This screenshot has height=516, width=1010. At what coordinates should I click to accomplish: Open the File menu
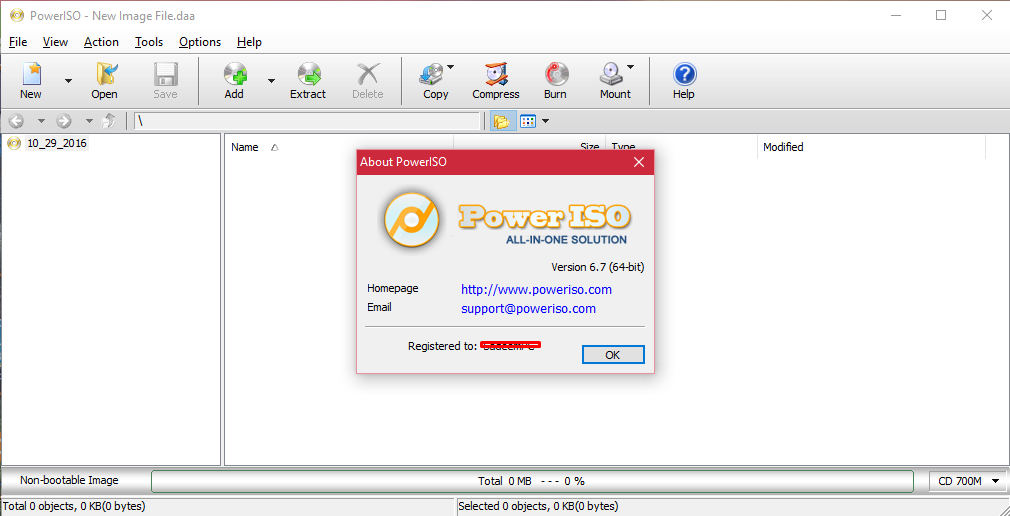click(18, 42)
